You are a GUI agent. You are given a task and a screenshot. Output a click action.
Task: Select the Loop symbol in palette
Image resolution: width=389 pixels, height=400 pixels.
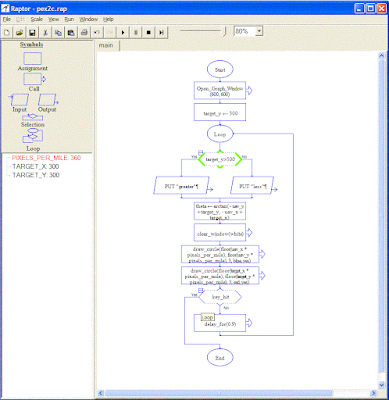[x=33, y=136]
